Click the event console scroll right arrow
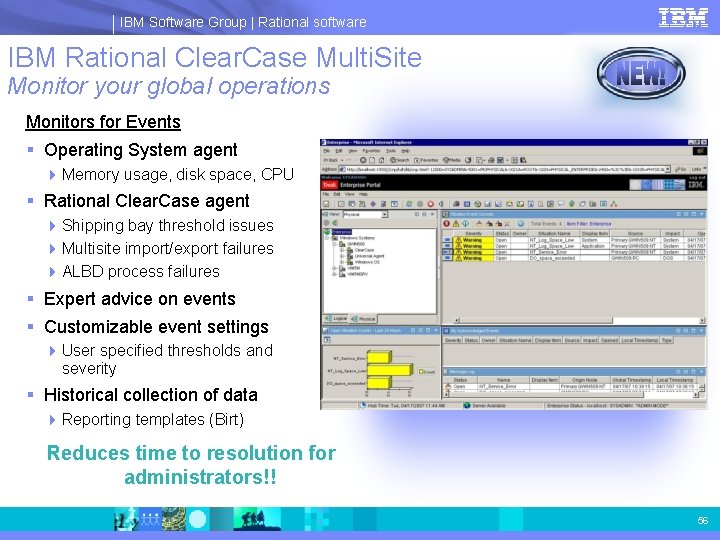Viewport: 720px width, 540px height. point(702,320)
